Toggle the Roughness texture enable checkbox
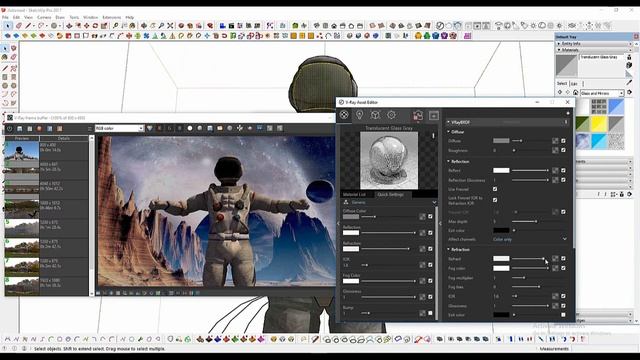The image size is (640, 360). [x=563, y=150]
